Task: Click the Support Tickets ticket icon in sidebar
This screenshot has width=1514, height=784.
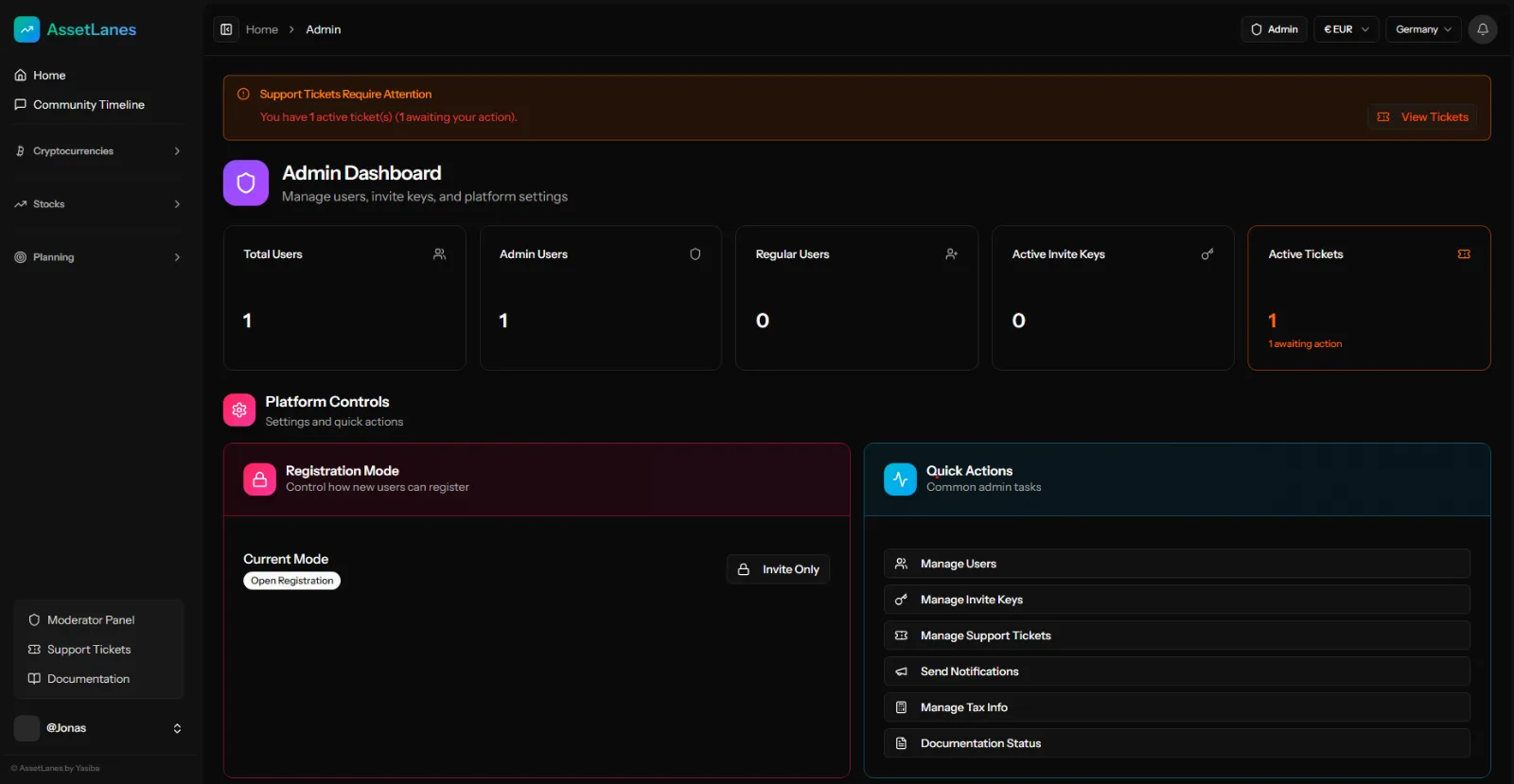Action: point(34,650)
